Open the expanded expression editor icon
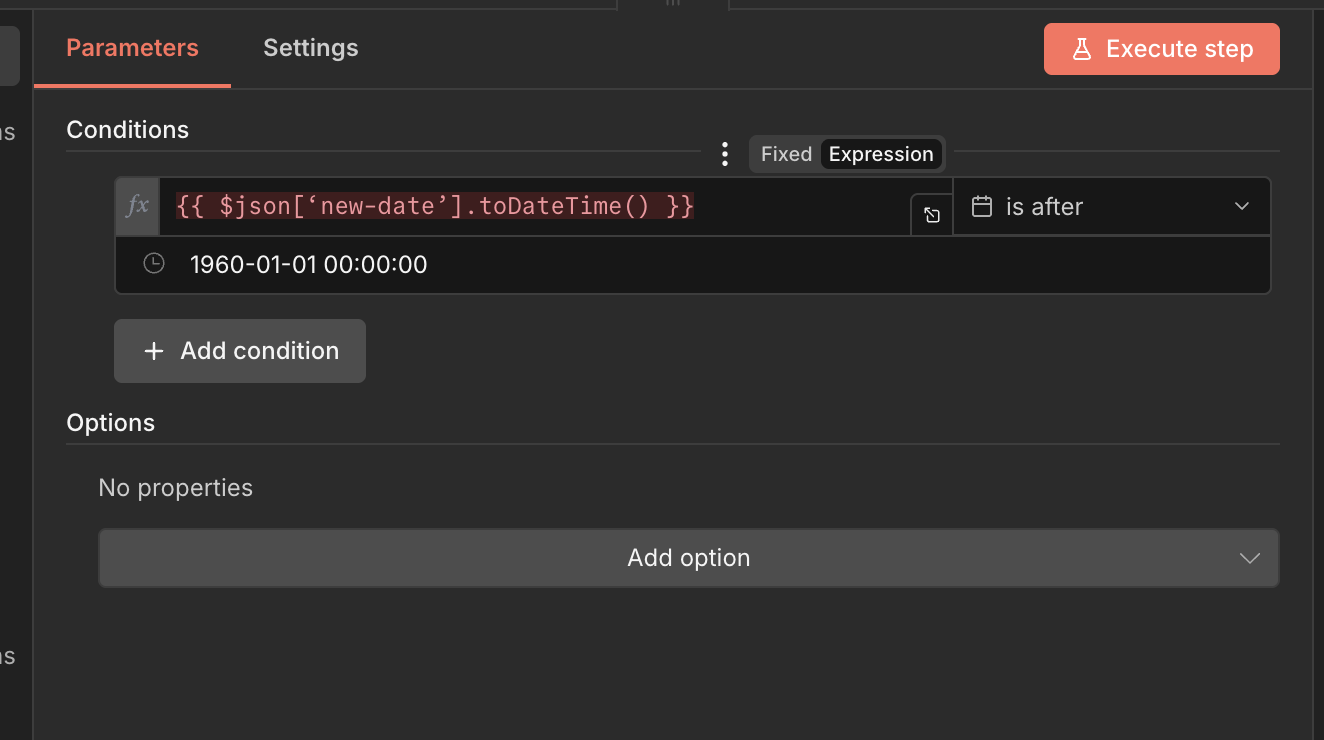Viewport: 1324px width, 740px height. (932, 215)
